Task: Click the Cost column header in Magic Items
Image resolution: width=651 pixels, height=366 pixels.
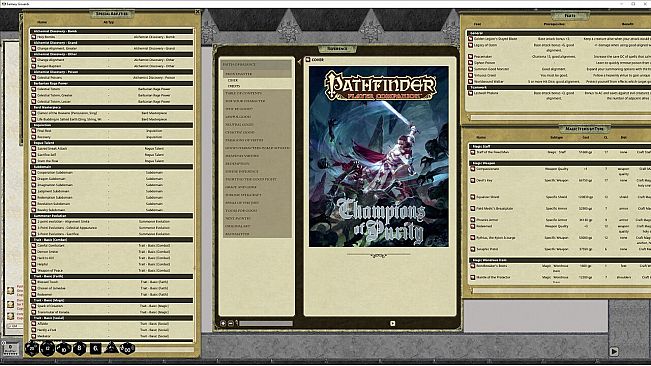Action: [x=586, y=137]
